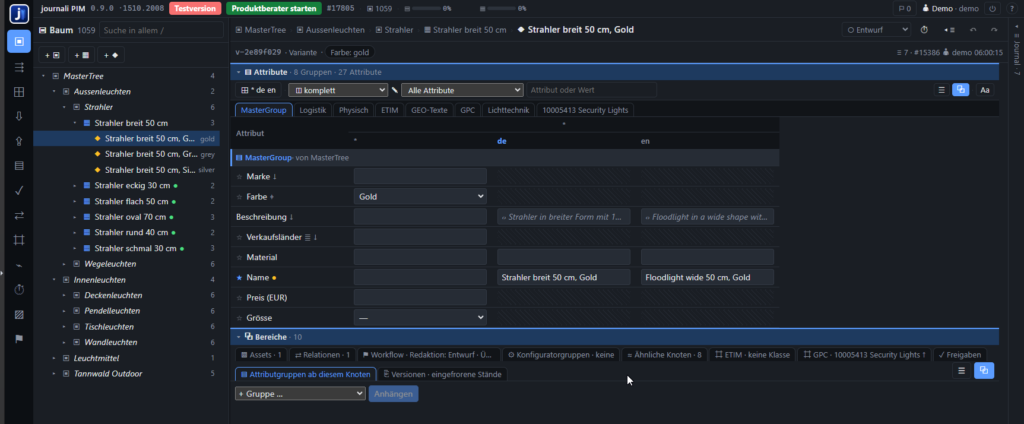1024x424 pixels.
Task: Click the redo arrow icon
Action: coord(994,30)
